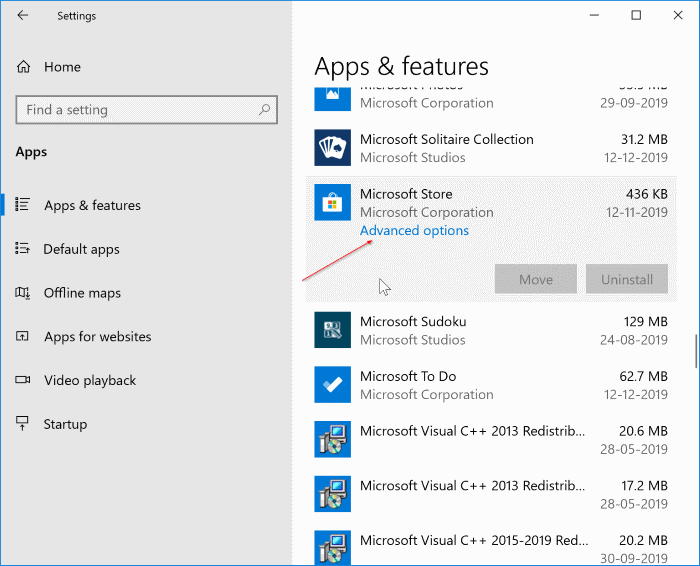700x566 pixels.
Task: Click the 20.6 MB Visual C++ 2013 icon
Action: pos(333,440)
